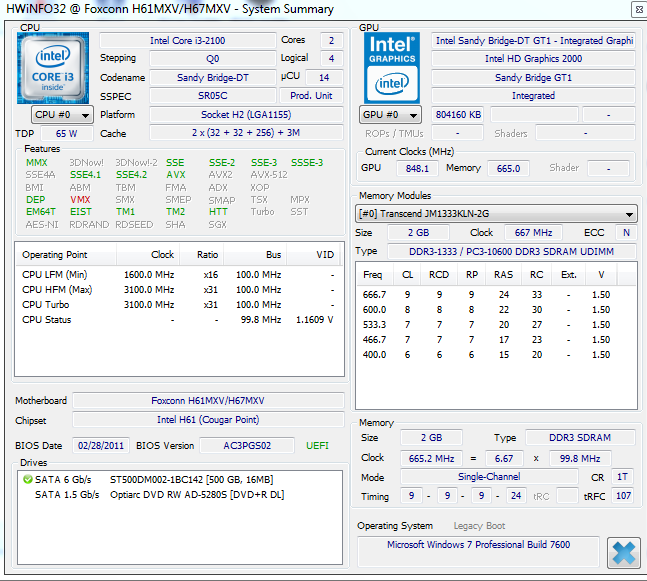The image size is (647, 581).
Task: Click the Sandy Bridge-DT codename field
Action: pyautogui.click(x=213, y=77)
